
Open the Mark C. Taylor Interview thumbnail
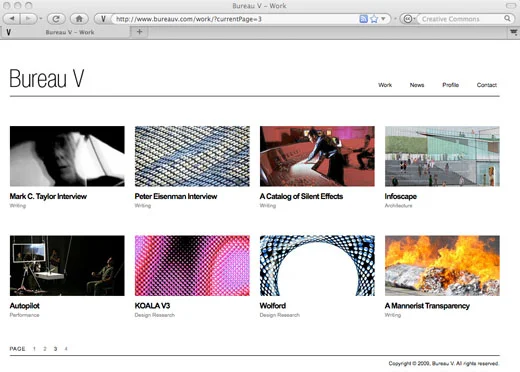67,156
